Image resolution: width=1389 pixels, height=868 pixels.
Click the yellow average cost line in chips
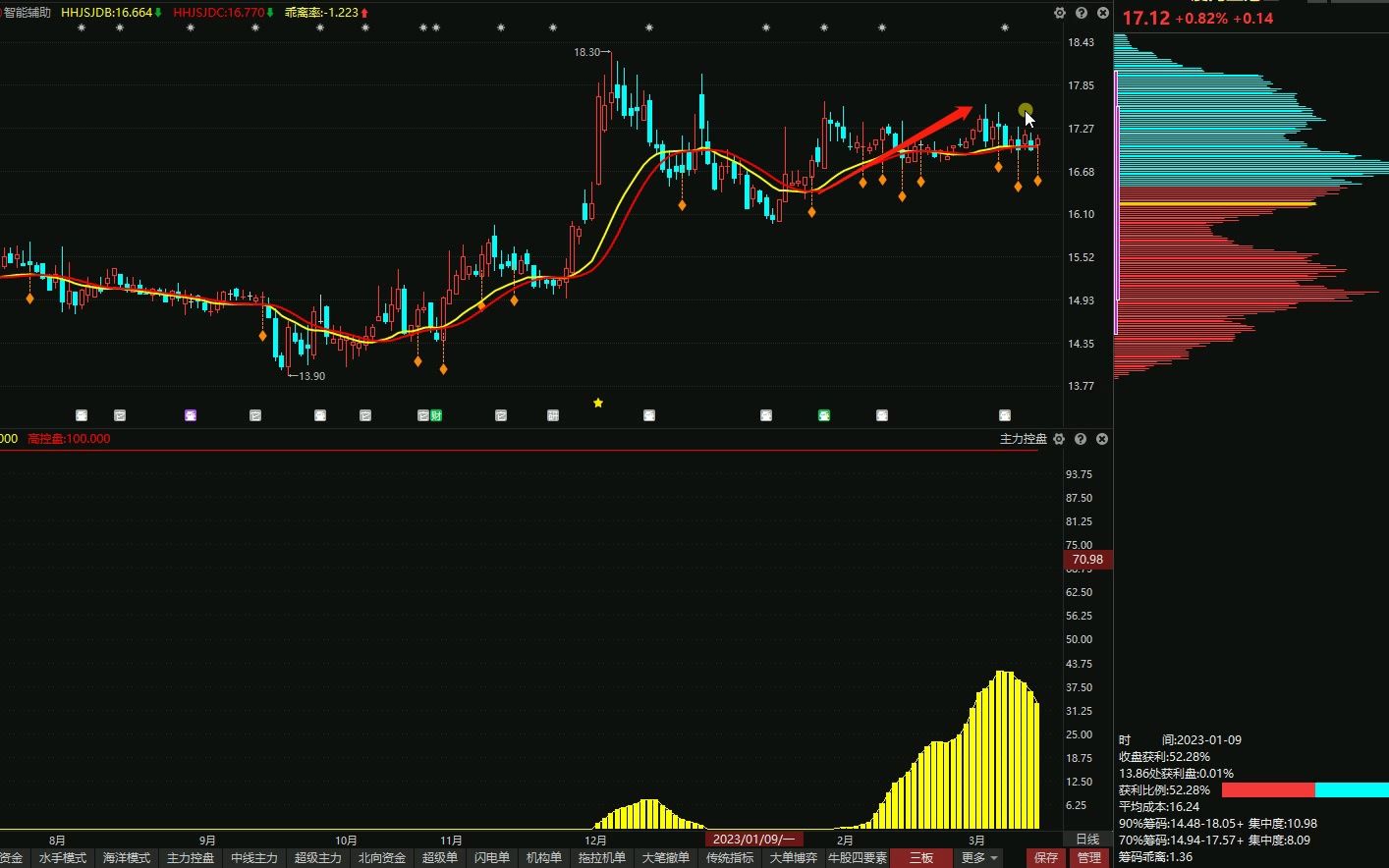[x=1217, y=203]
